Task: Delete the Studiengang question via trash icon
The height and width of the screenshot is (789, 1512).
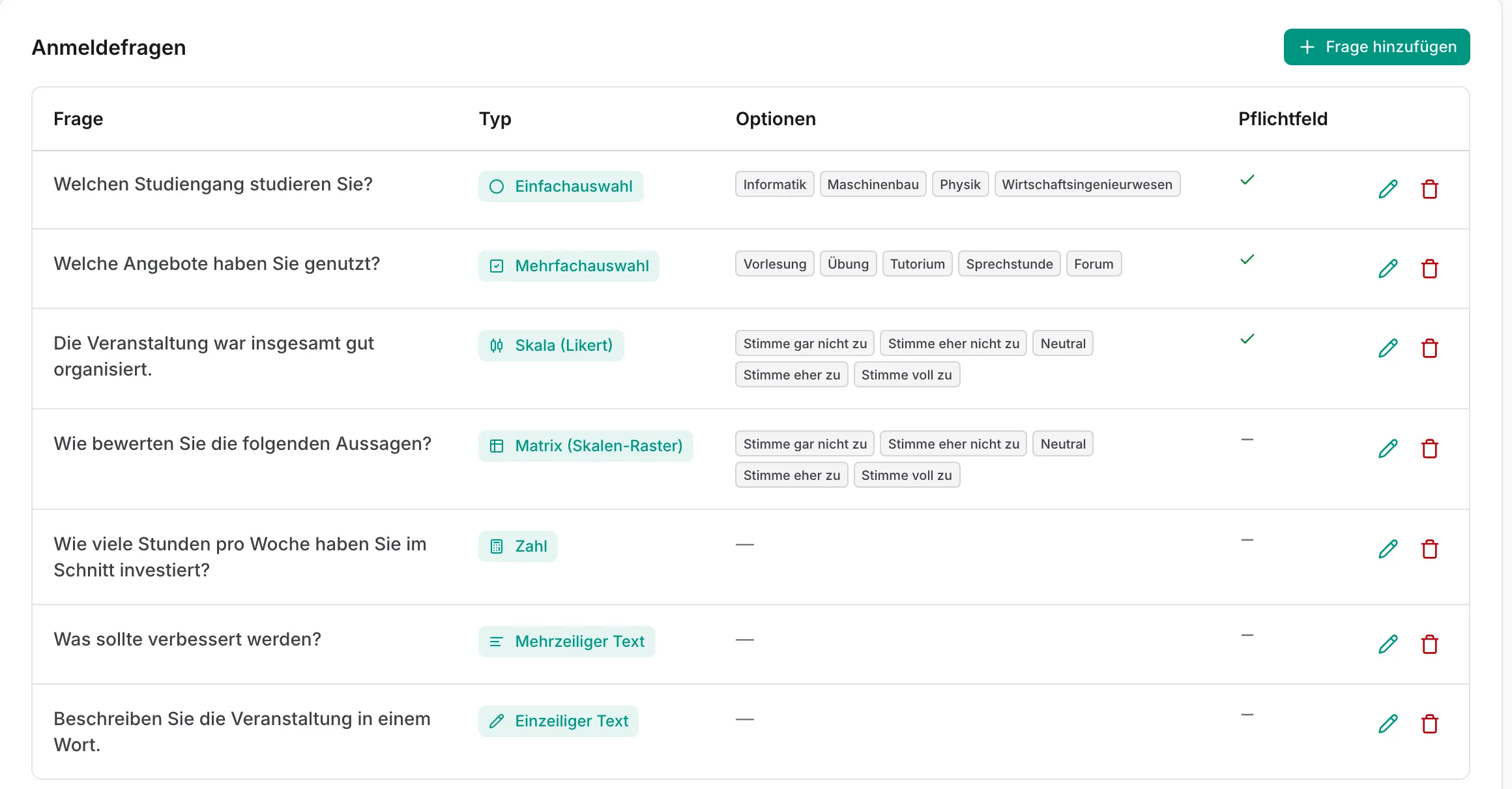Action: coord(1430,189)
